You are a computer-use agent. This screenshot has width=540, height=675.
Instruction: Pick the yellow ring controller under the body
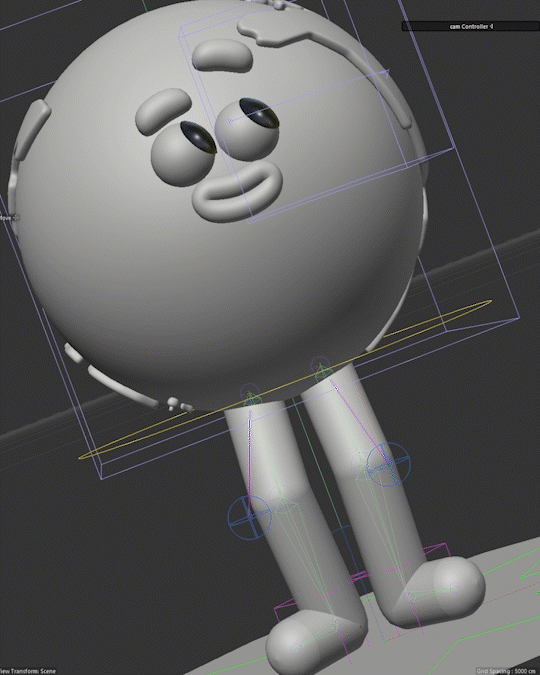(285, 380)
